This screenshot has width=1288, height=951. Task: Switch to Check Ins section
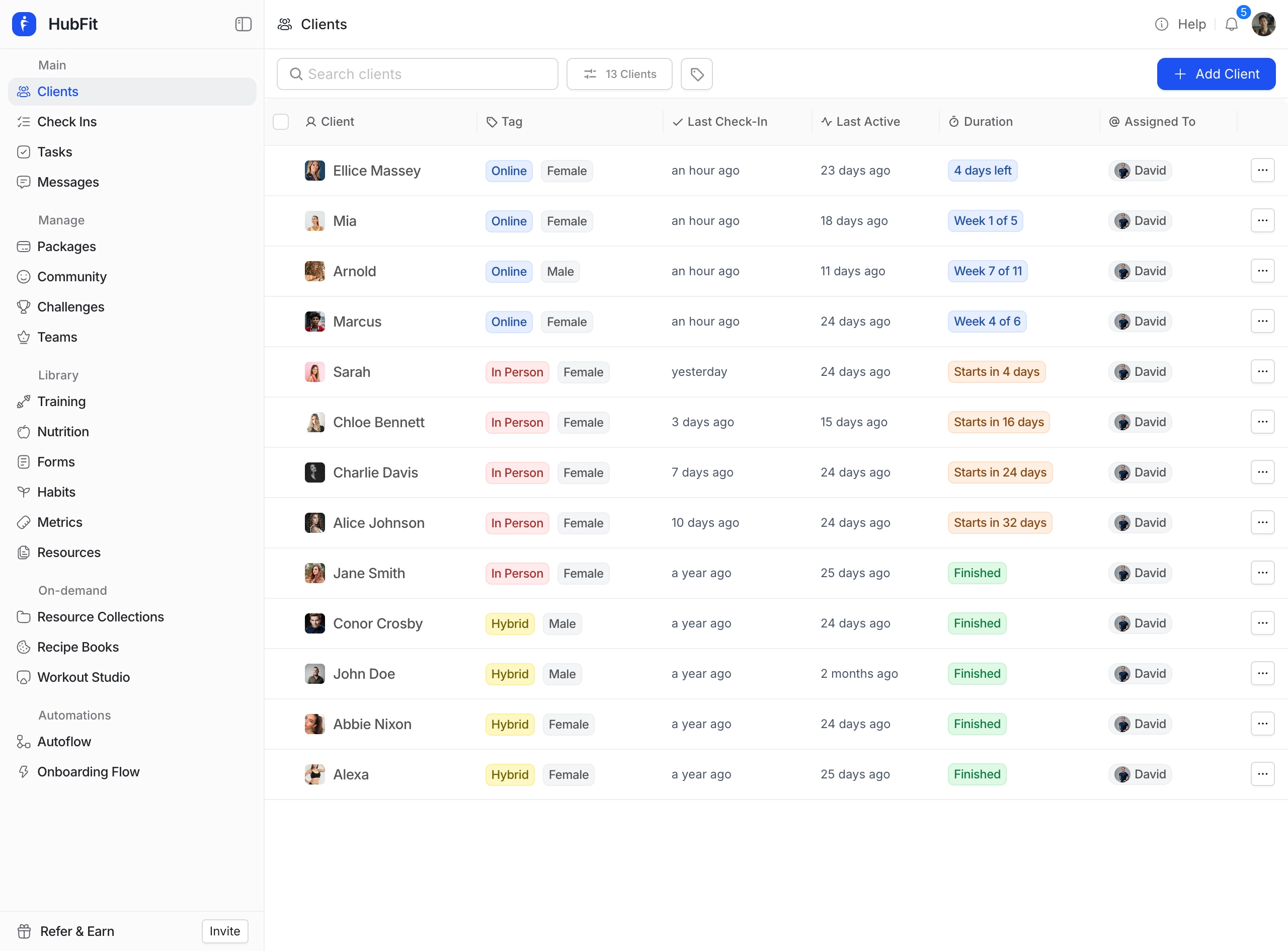coord(67,121)
